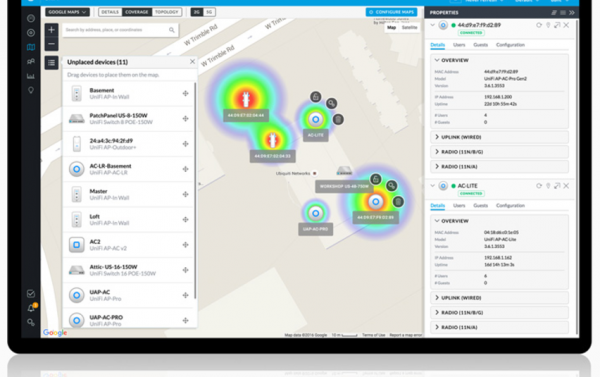Click the move handle for Loft device

[186, 220]
